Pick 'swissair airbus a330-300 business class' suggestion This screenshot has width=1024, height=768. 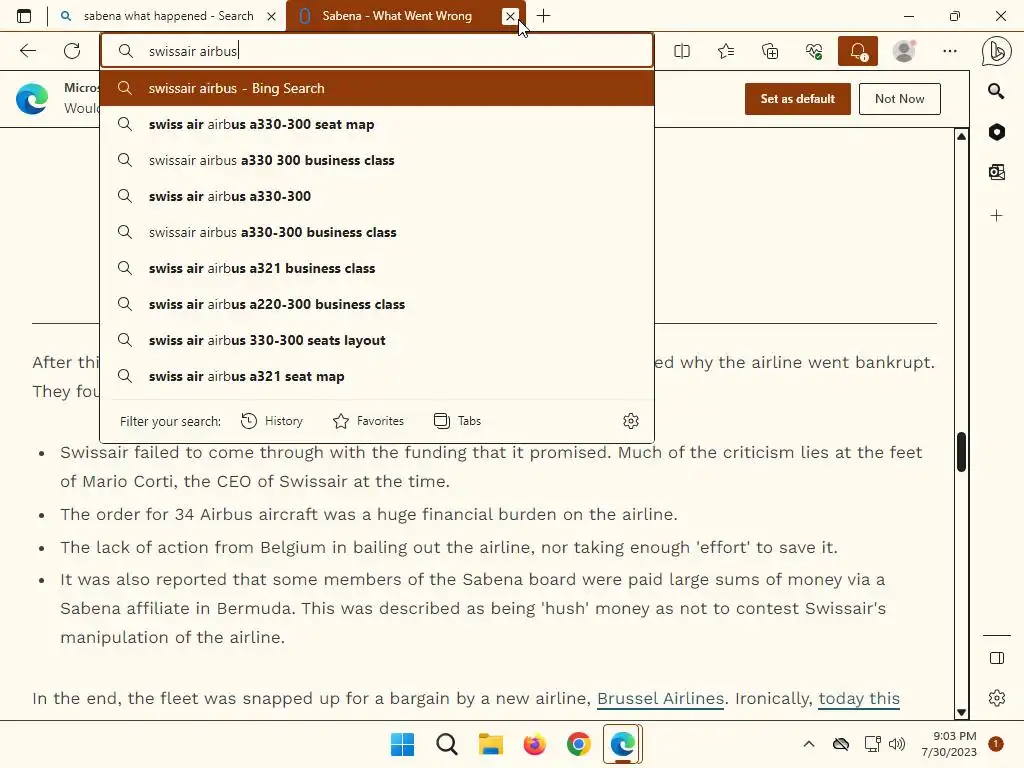coord(377,232)
